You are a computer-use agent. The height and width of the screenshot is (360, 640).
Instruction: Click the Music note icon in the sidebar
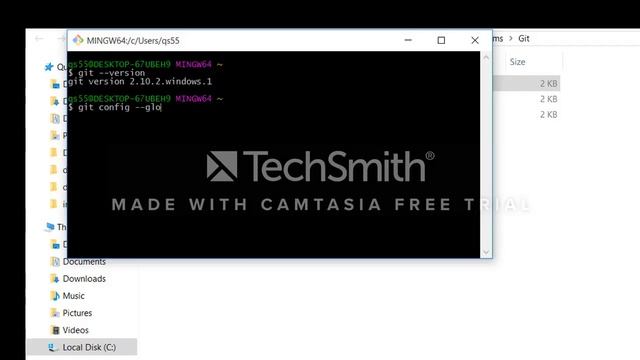click(x=55, y=296)
